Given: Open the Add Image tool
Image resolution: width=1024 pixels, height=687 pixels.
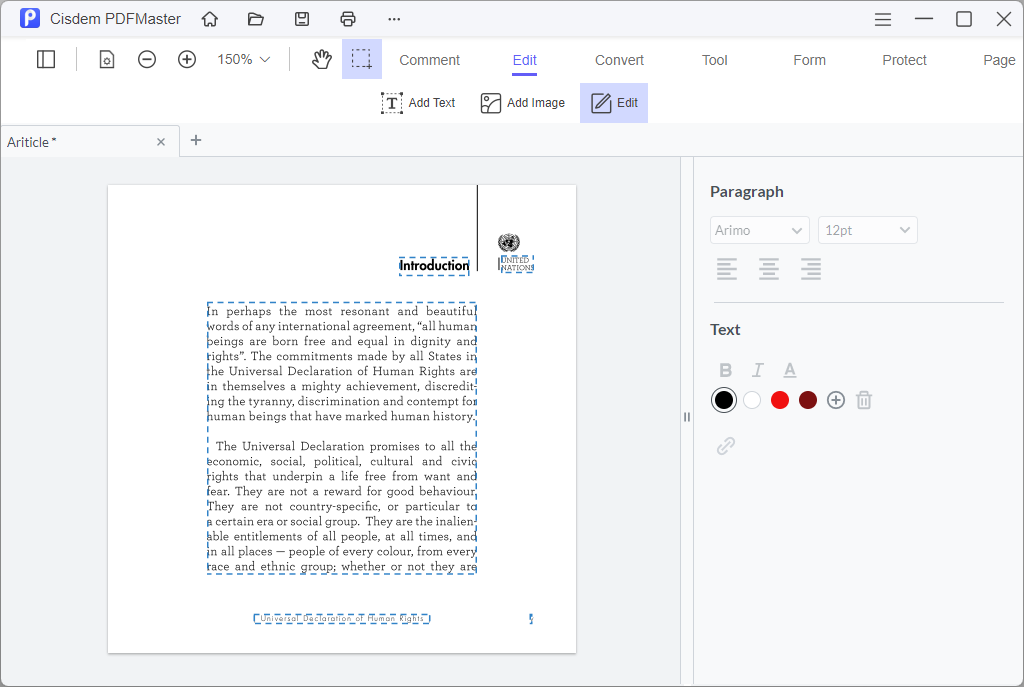Looking at the screenshot, I should tap(521, 102).
